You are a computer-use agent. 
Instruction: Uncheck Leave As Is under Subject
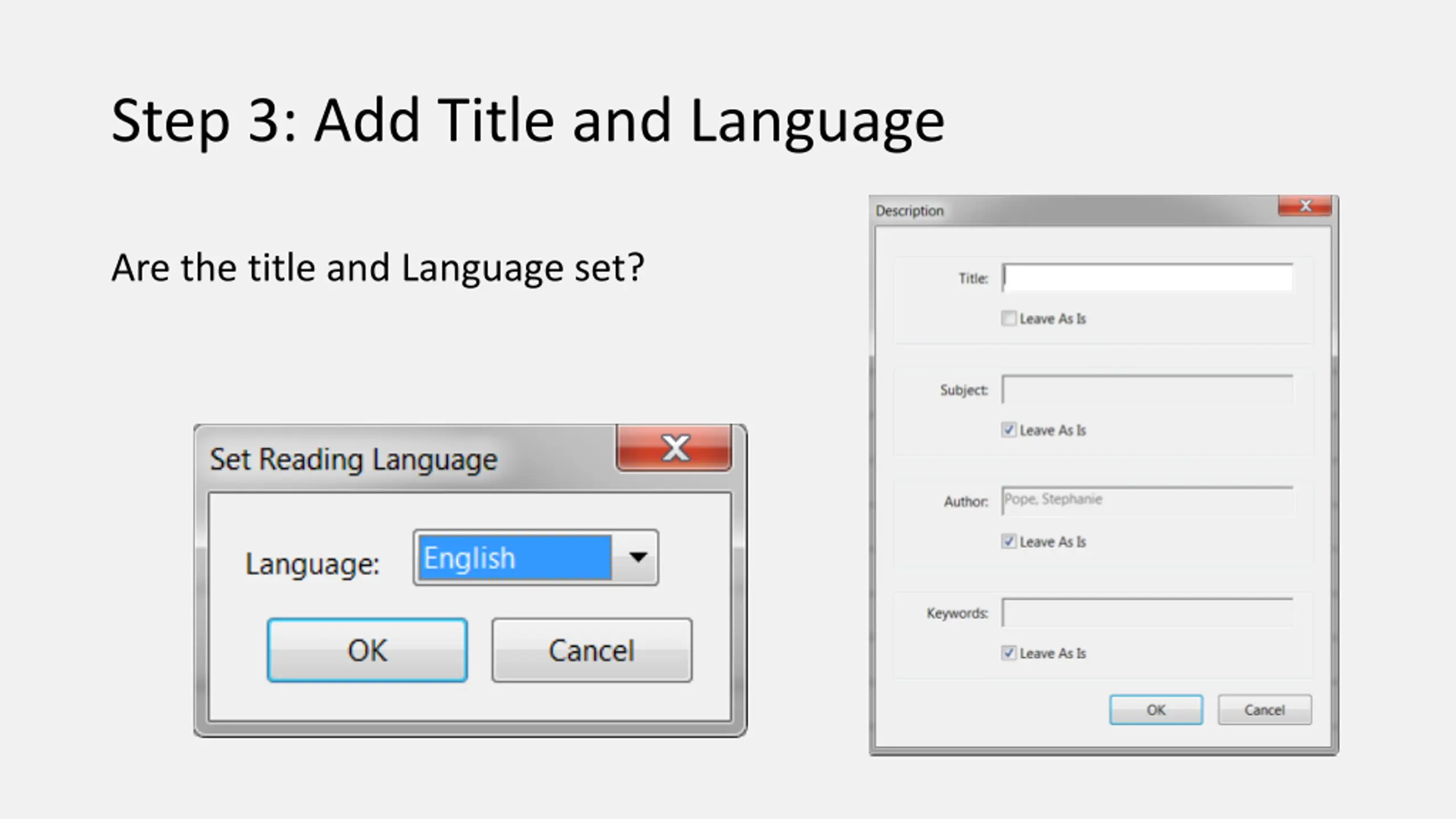(x=1008, y=430)
